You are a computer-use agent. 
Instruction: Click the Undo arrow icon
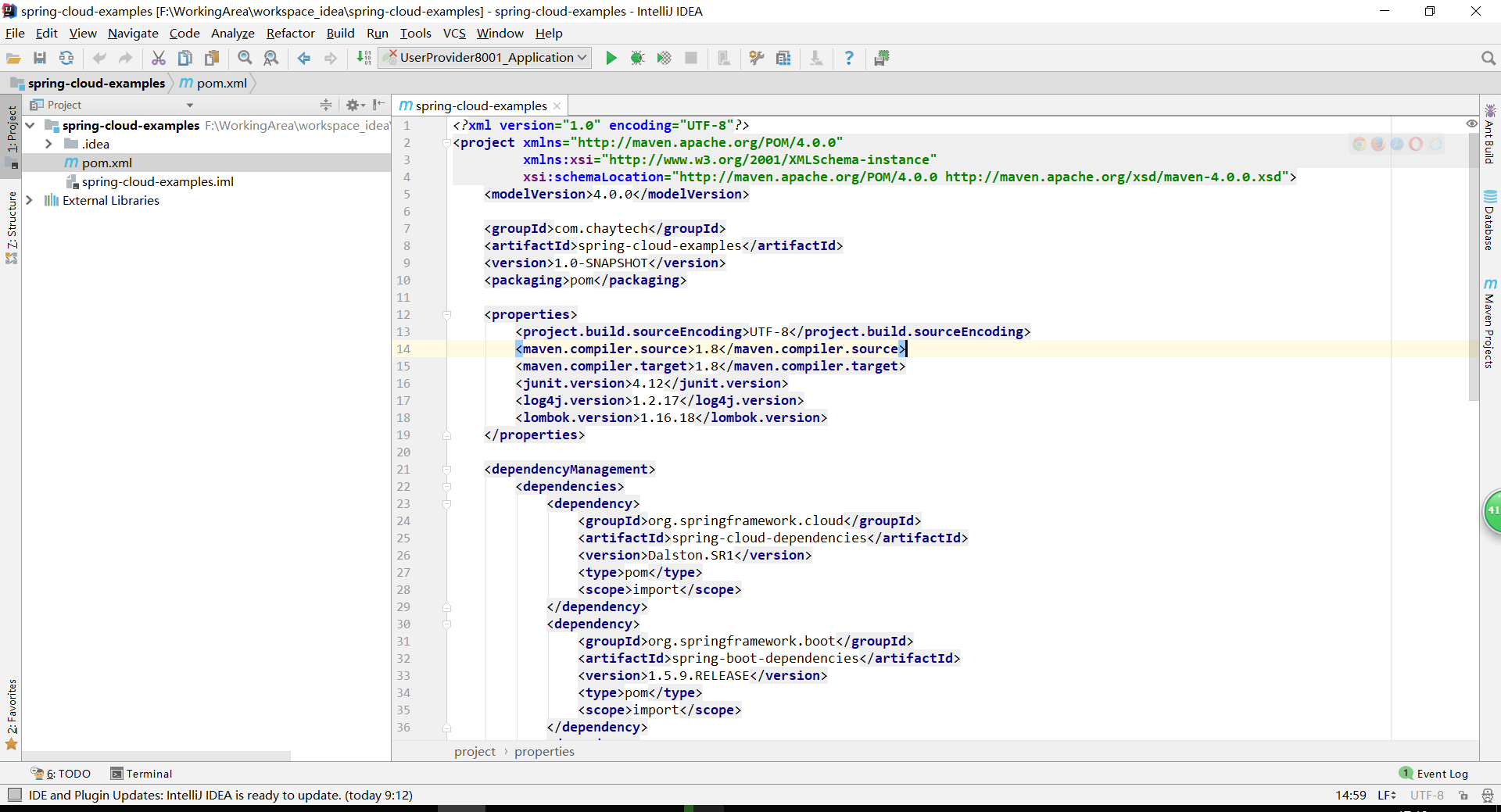pyautogui.click(x=99, y=58)
